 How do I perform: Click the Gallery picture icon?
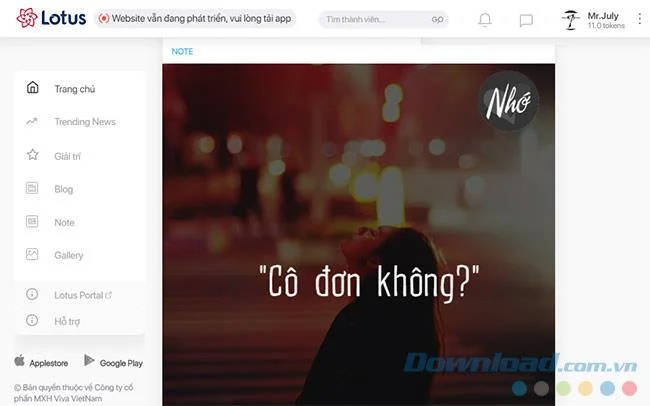click(32, 254)
